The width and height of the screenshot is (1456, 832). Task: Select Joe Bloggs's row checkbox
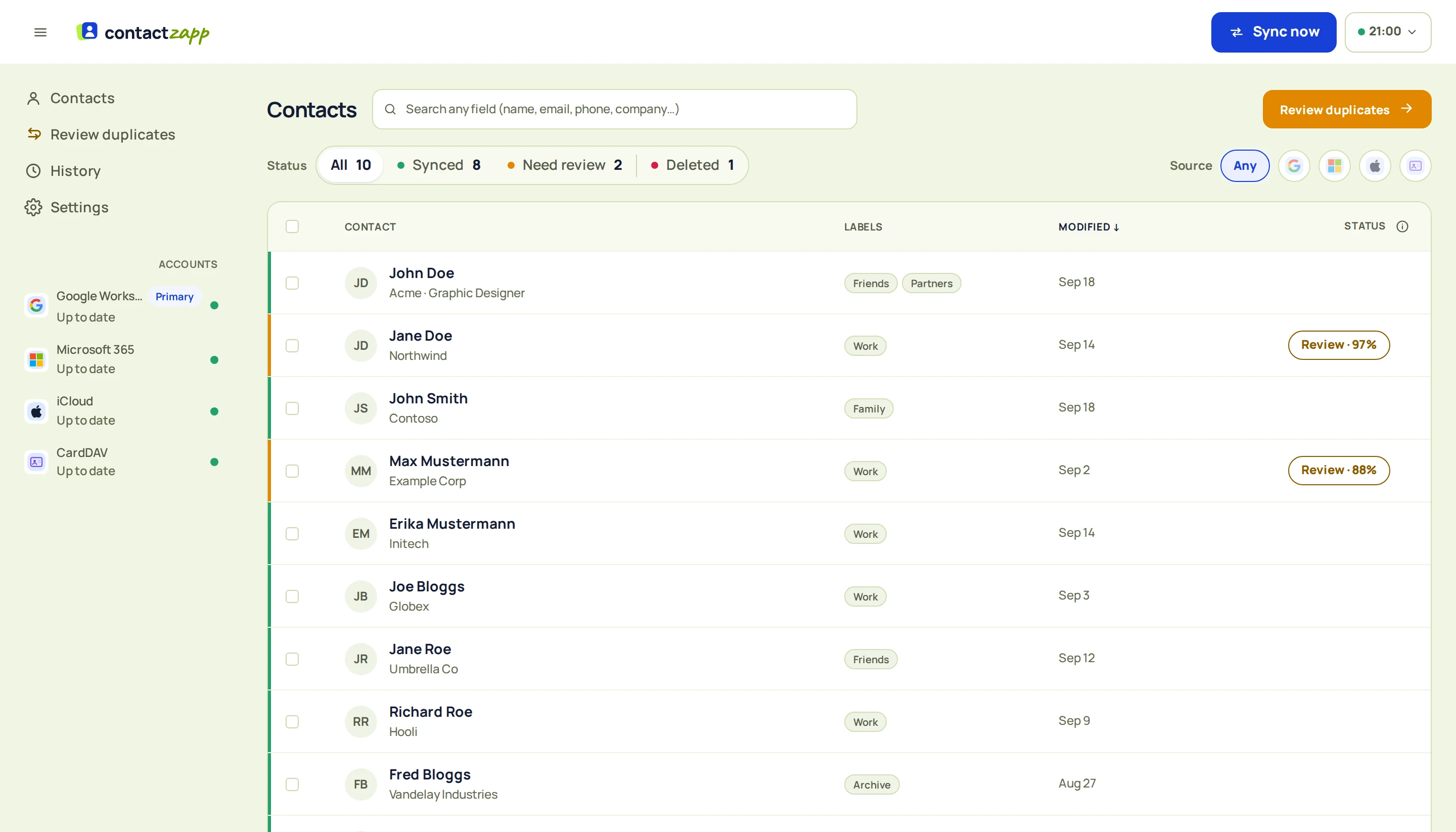coord(292,596)
